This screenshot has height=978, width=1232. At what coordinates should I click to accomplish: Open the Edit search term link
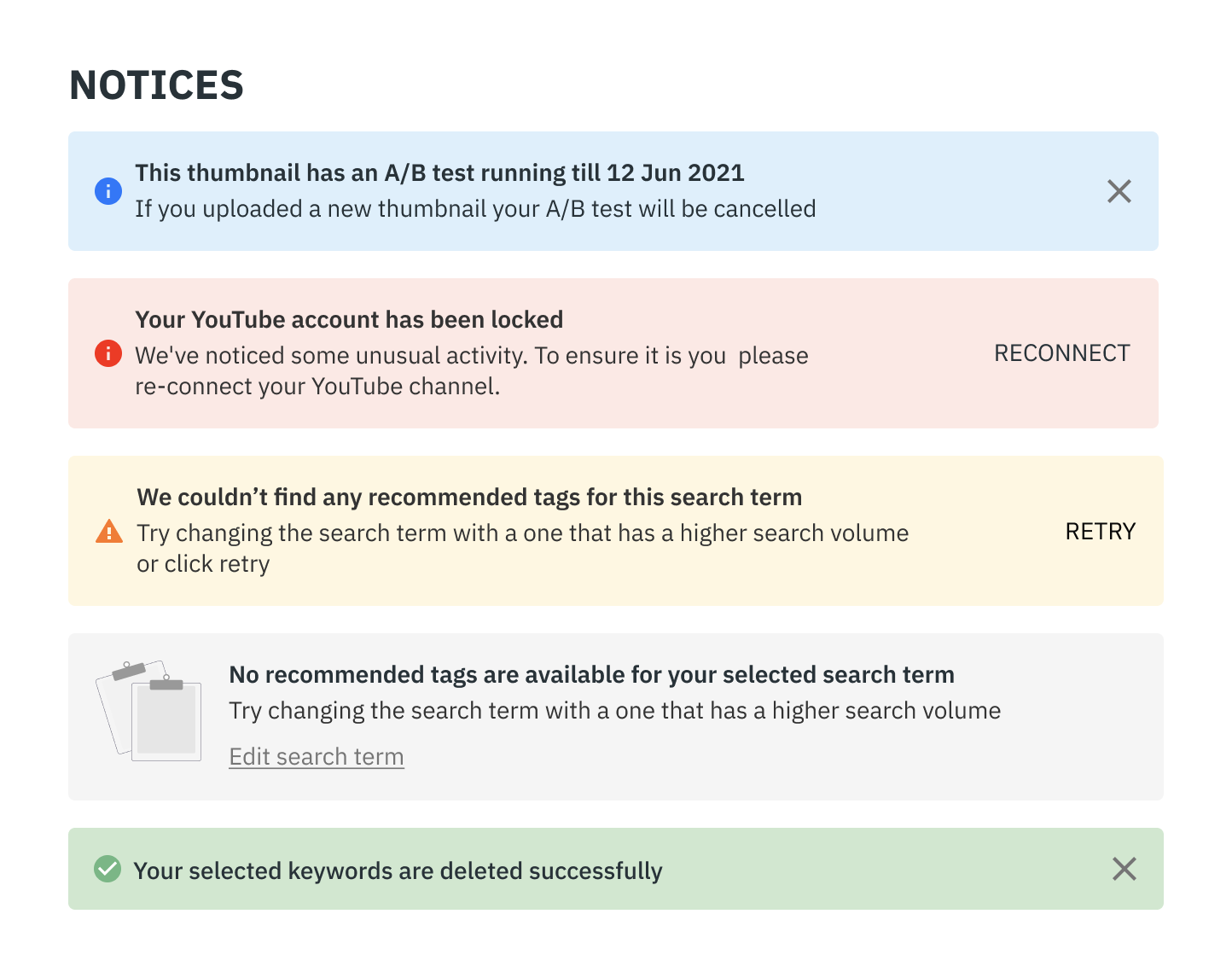tap(317, 757)
